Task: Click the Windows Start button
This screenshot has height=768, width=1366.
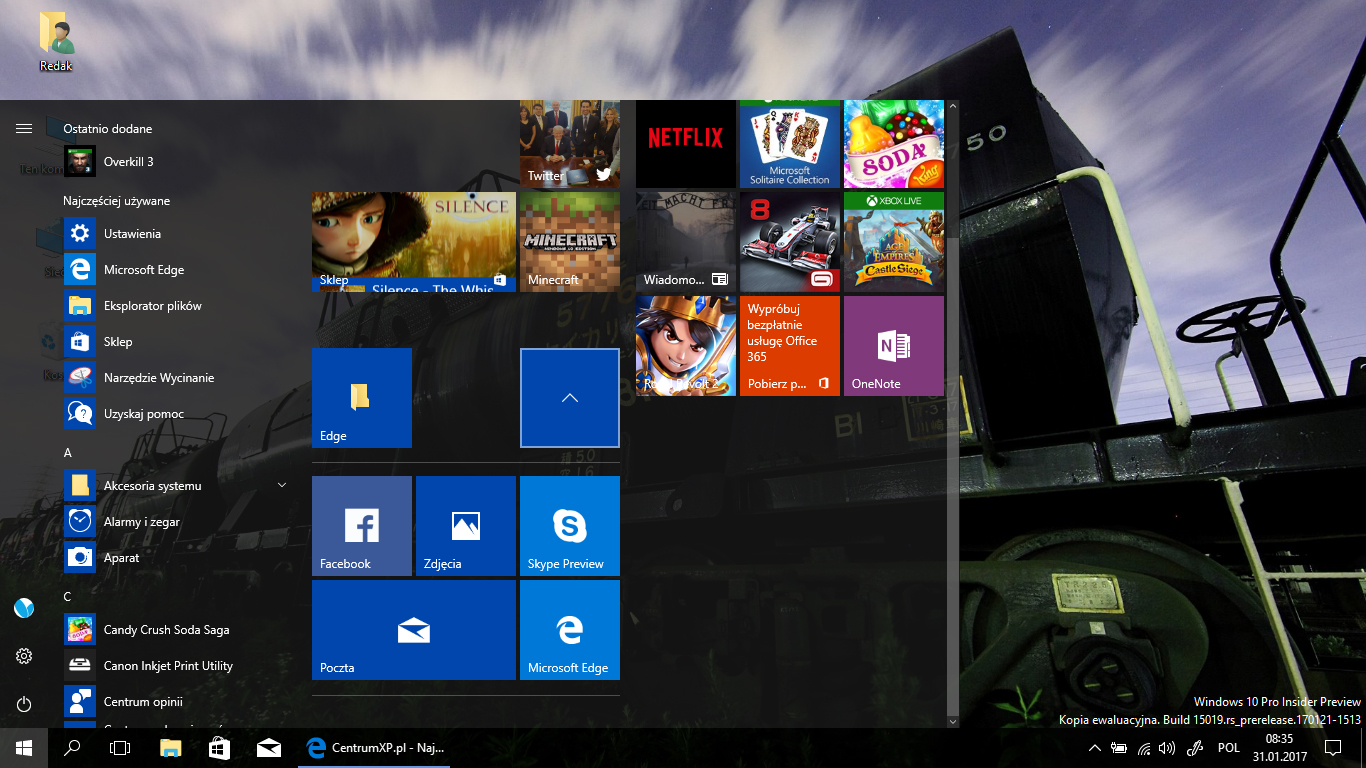Action: pos(24,748)
